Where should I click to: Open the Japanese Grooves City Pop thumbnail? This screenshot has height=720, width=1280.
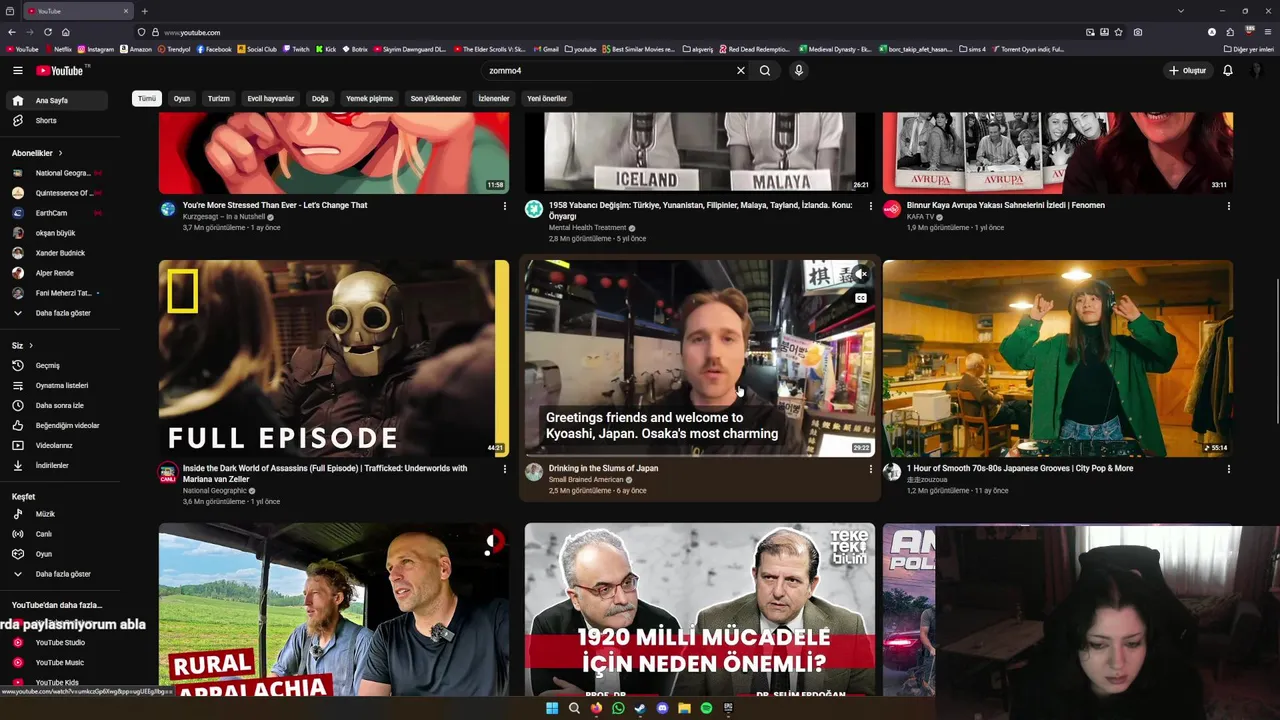pos(1058,358)
